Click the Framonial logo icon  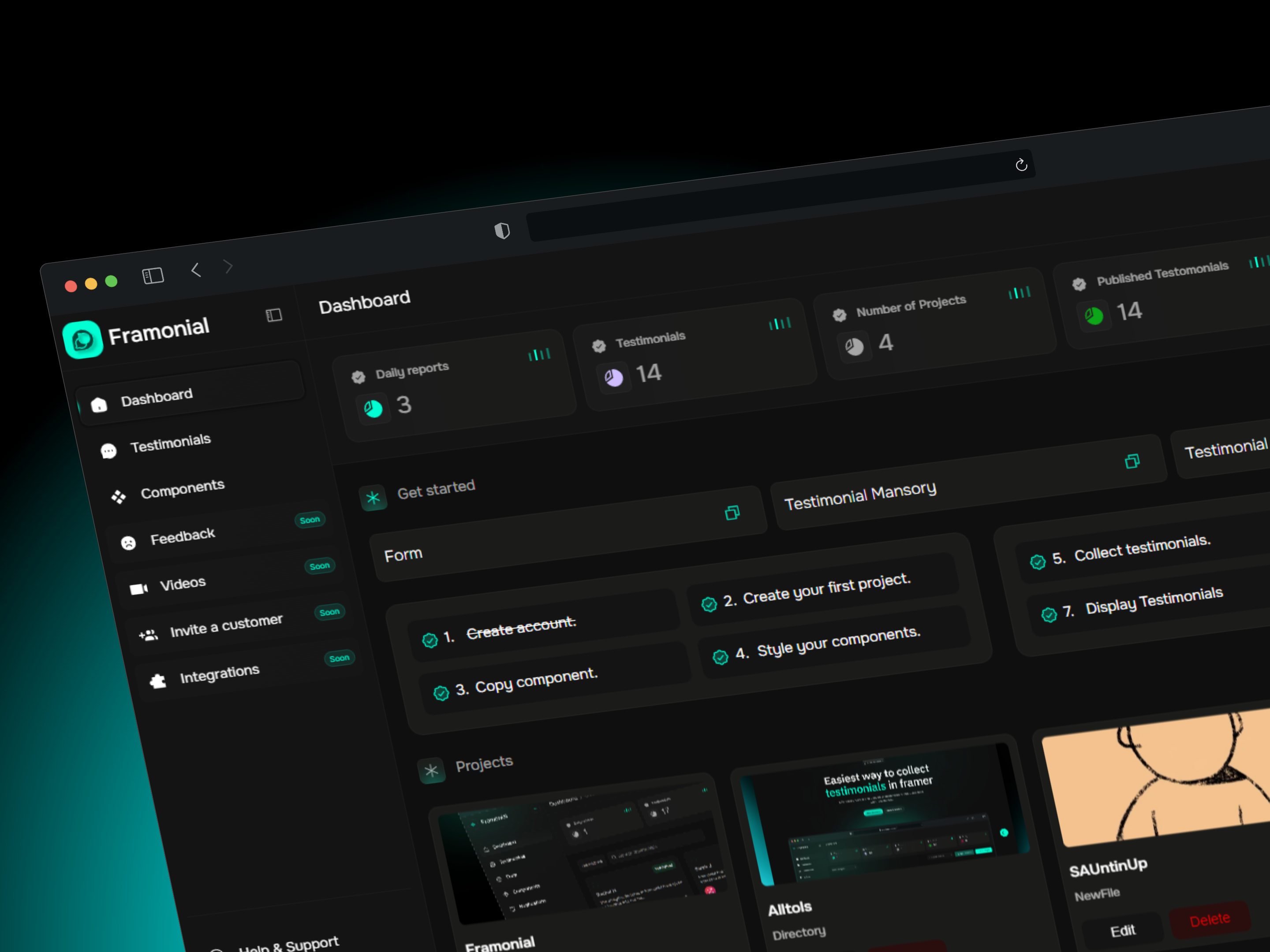pos(82,340)
